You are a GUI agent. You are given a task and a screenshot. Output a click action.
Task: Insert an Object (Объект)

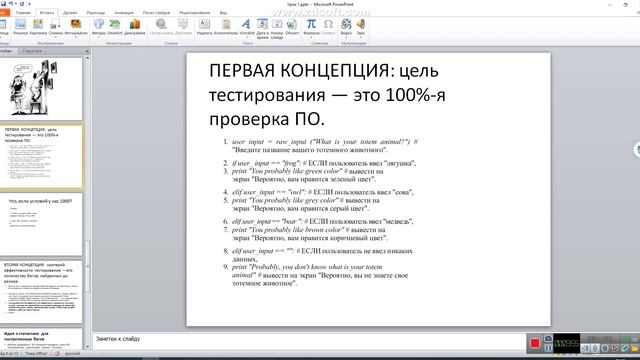[x=292, y=27]
